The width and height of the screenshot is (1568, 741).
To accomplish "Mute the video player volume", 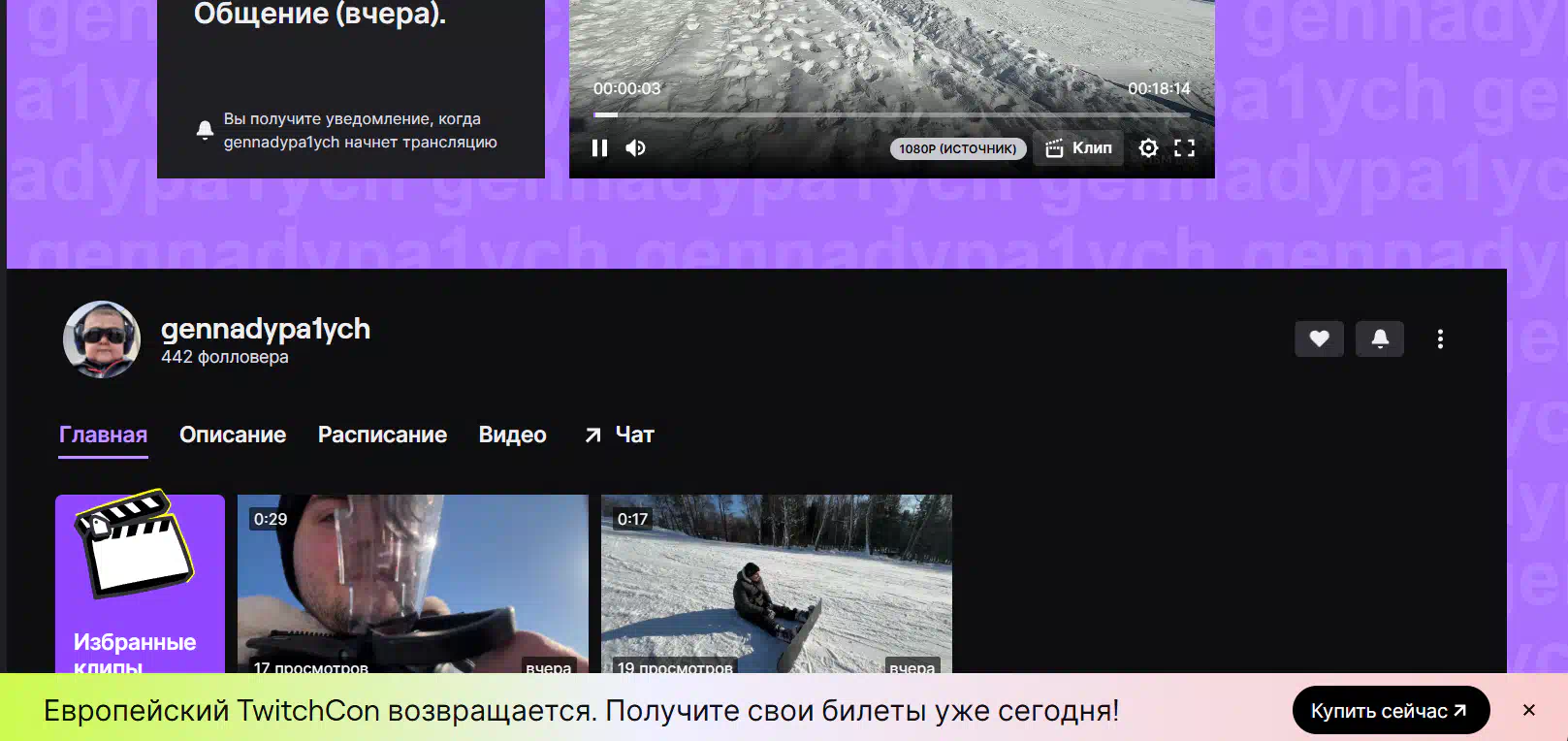I will 636,148.
